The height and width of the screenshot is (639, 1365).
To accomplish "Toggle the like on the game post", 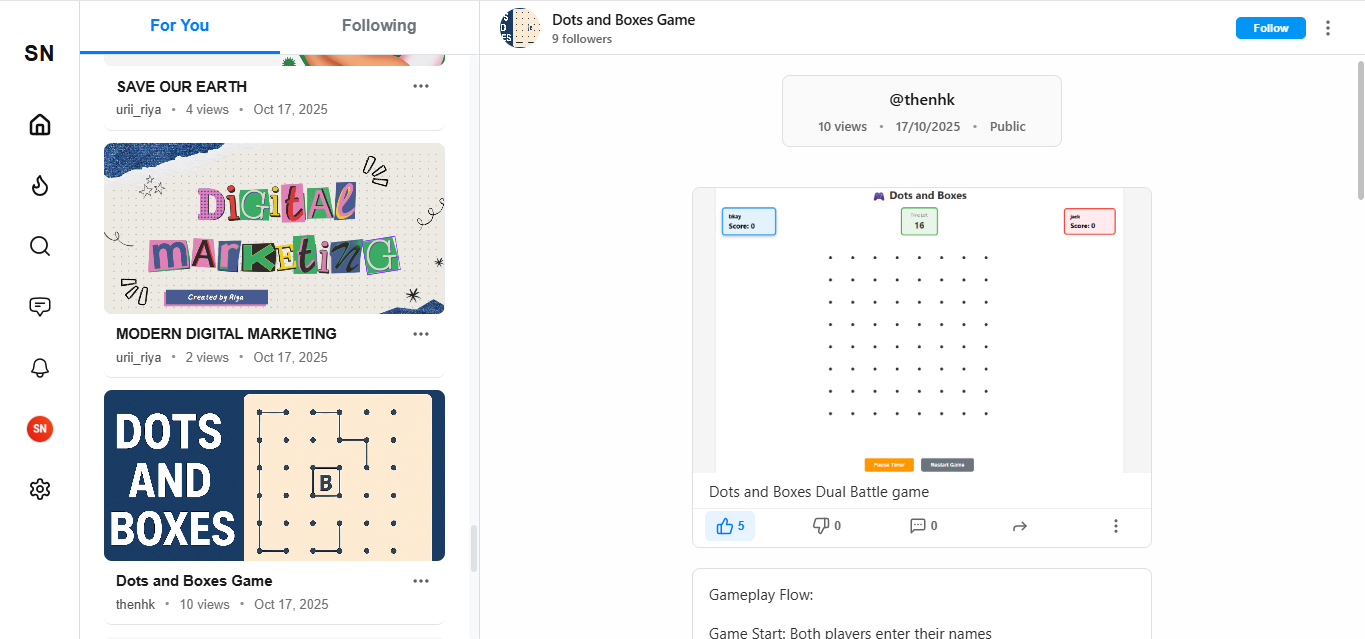I will tap(730, 525).
